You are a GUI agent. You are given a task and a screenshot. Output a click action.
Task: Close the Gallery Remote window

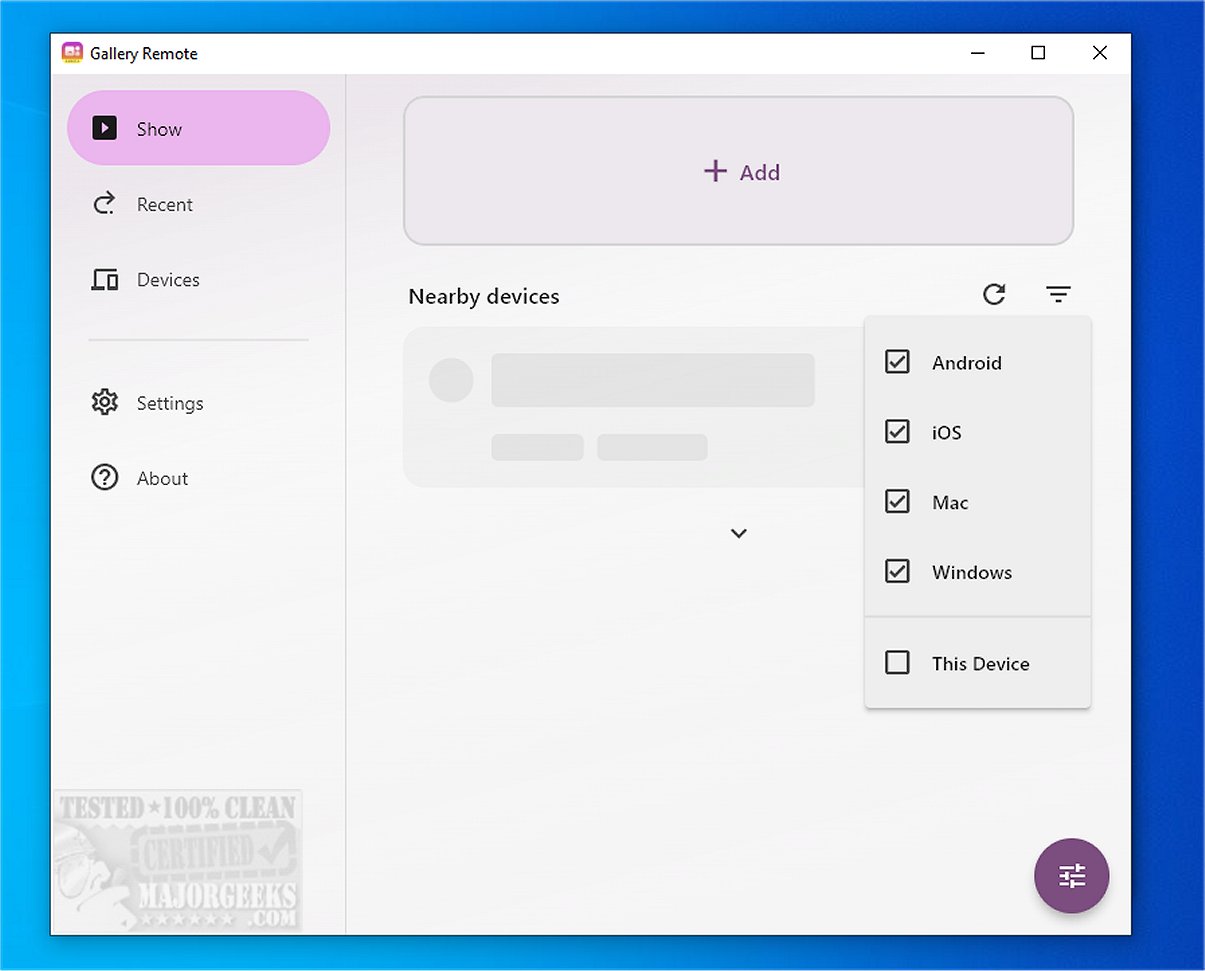[1100, 53]
